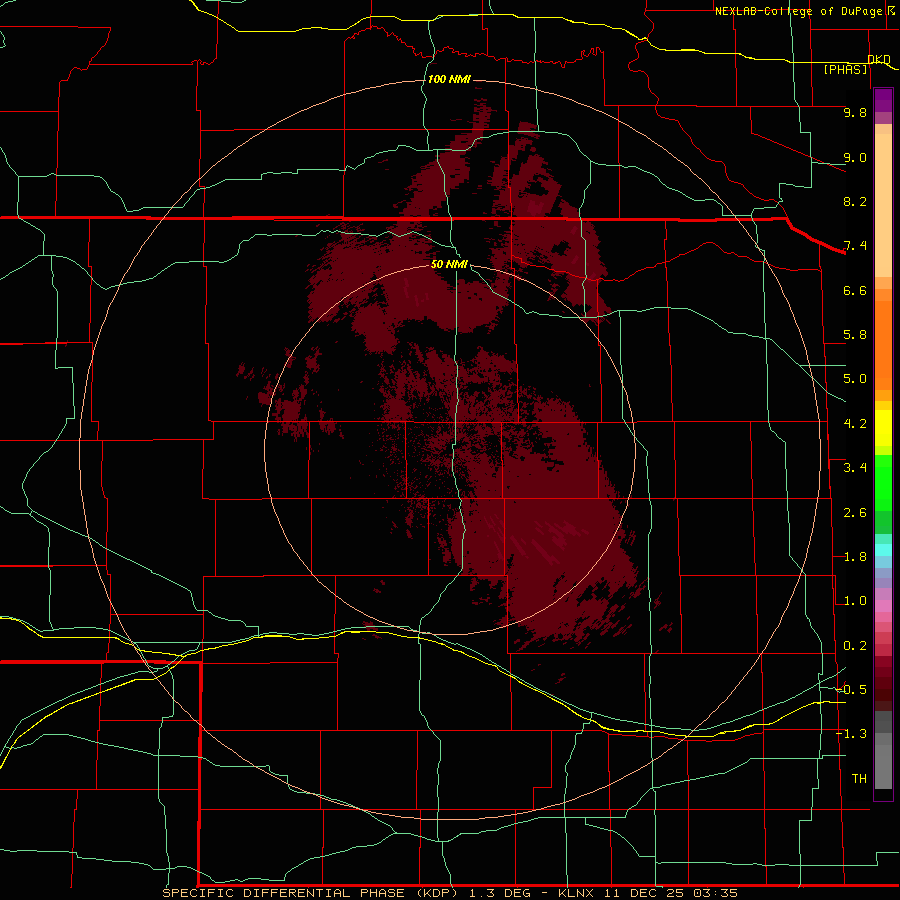Click the KLNX radar site identifier
Screen dimensions: 900x900
576,893
